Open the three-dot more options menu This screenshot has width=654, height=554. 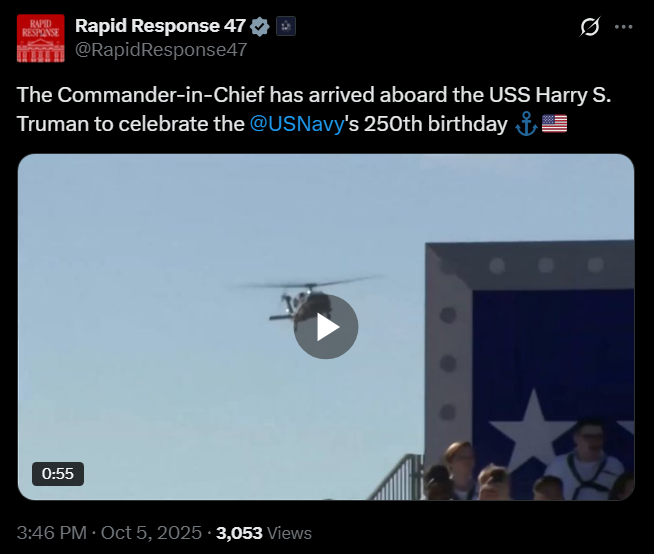click(624, 26)
